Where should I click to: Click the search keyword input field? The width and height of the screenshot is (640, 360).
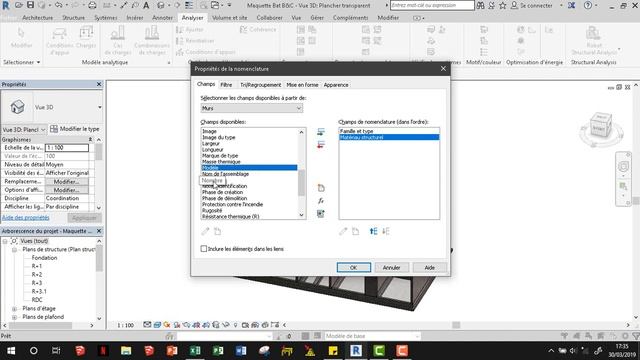(432, 5)
